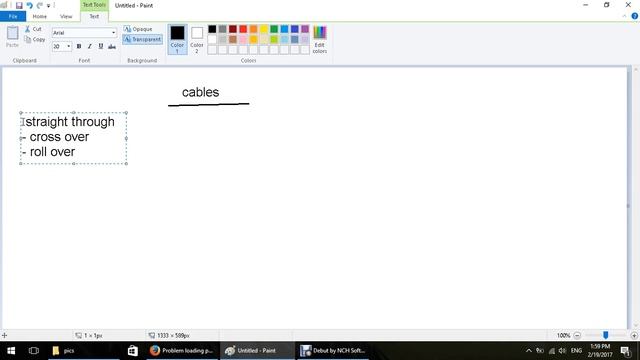Pick the turquoise blue swatch
Viewport: 640px width, 360px height.
click(x=284, y=29)
